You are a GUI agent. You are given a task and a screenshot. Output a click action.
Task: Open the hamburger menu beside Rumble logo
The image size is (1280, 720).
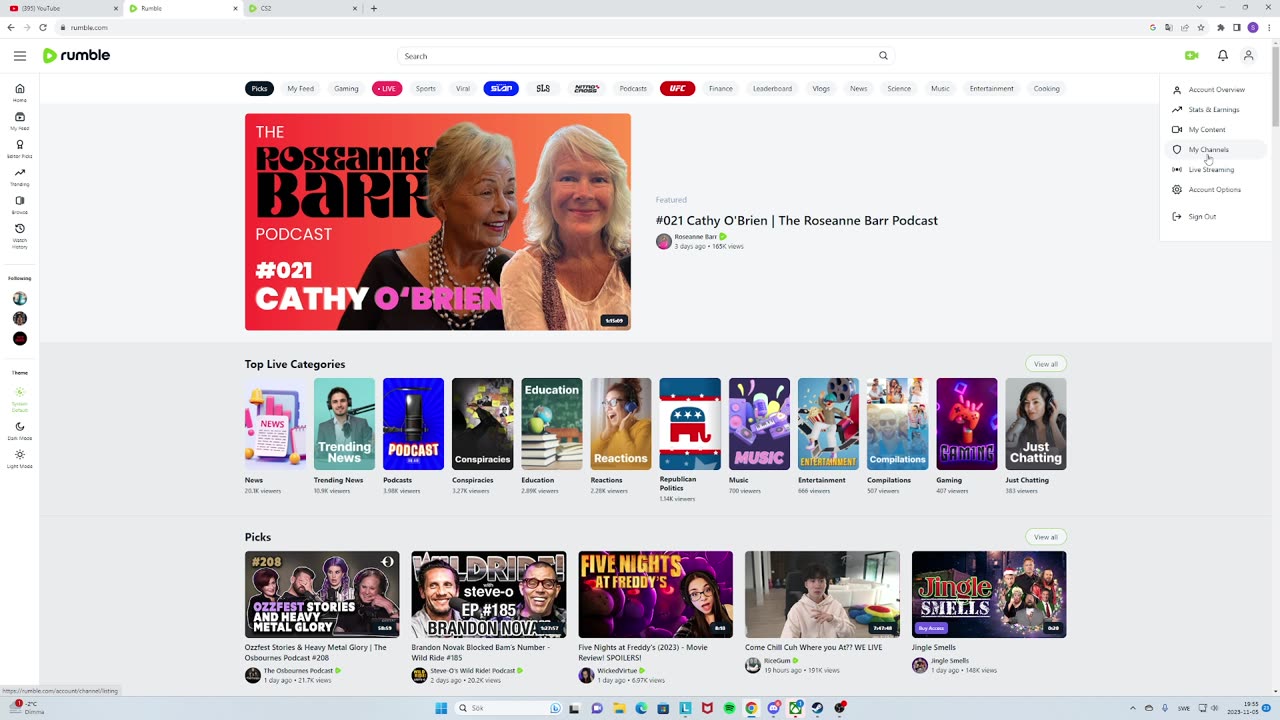pyautogui.click(x=20, y=56)
